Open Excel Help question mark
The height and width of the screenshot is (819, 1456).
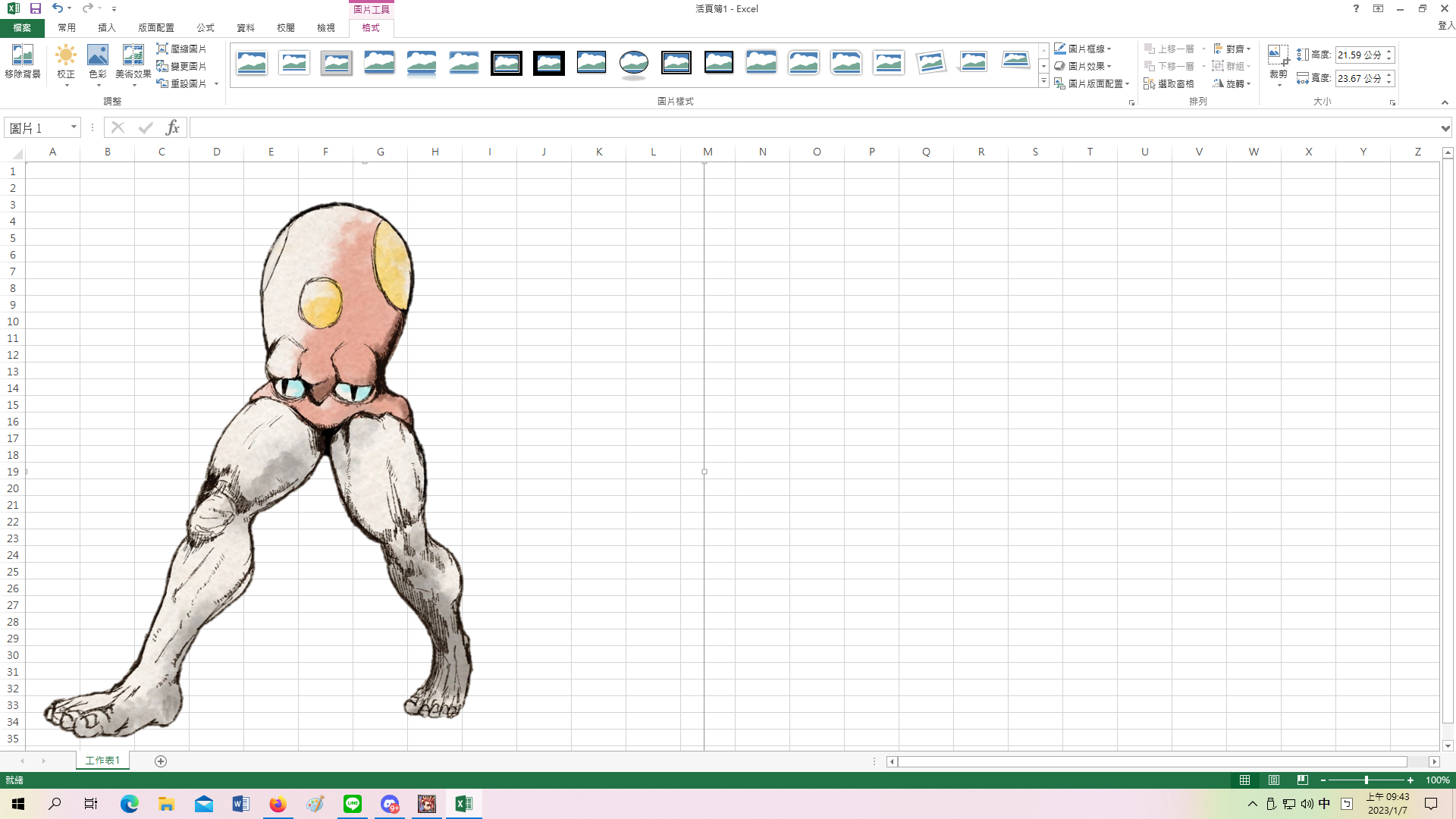[1356, 8]
